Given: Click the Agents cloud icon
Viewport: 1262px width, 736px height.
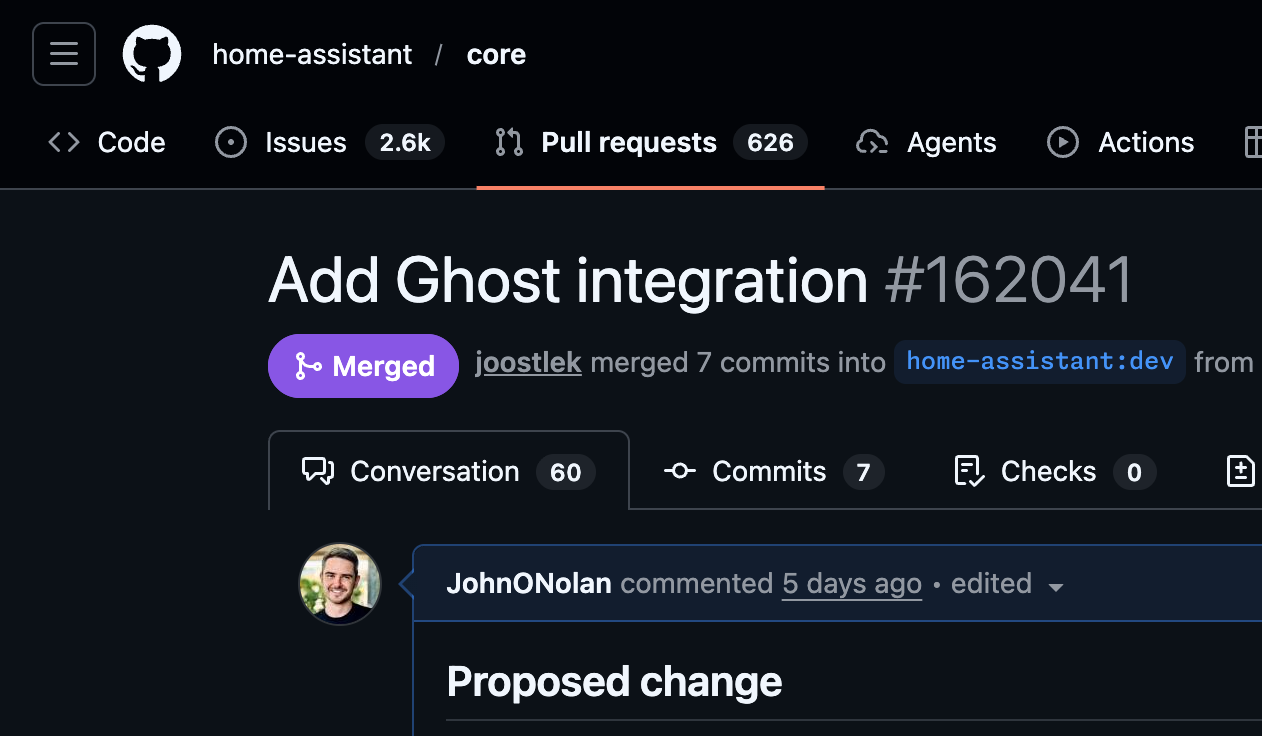Looking at the screenshot, I should (872, 143).
